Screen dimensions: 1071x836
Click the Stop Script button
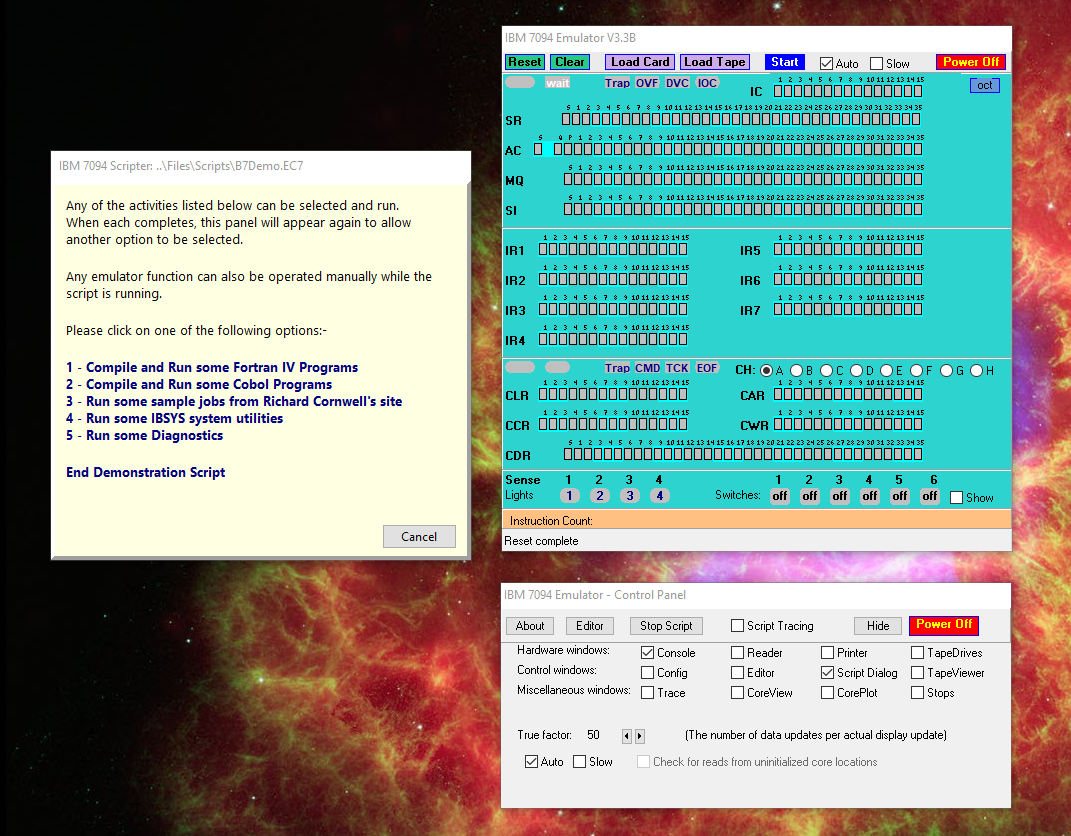tap(666, 626)
